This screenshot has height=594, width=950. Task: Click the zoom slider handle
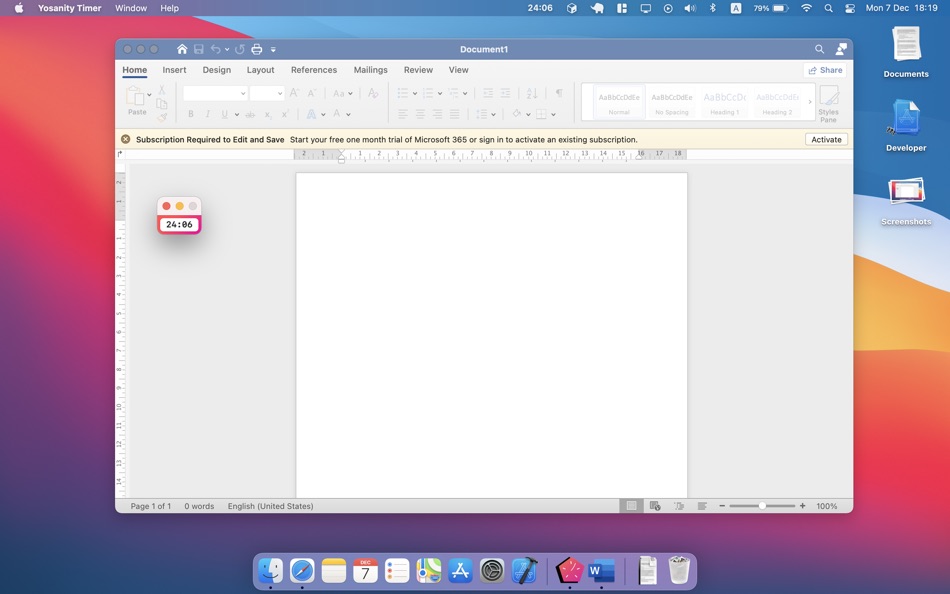click(x=762, y=506)
